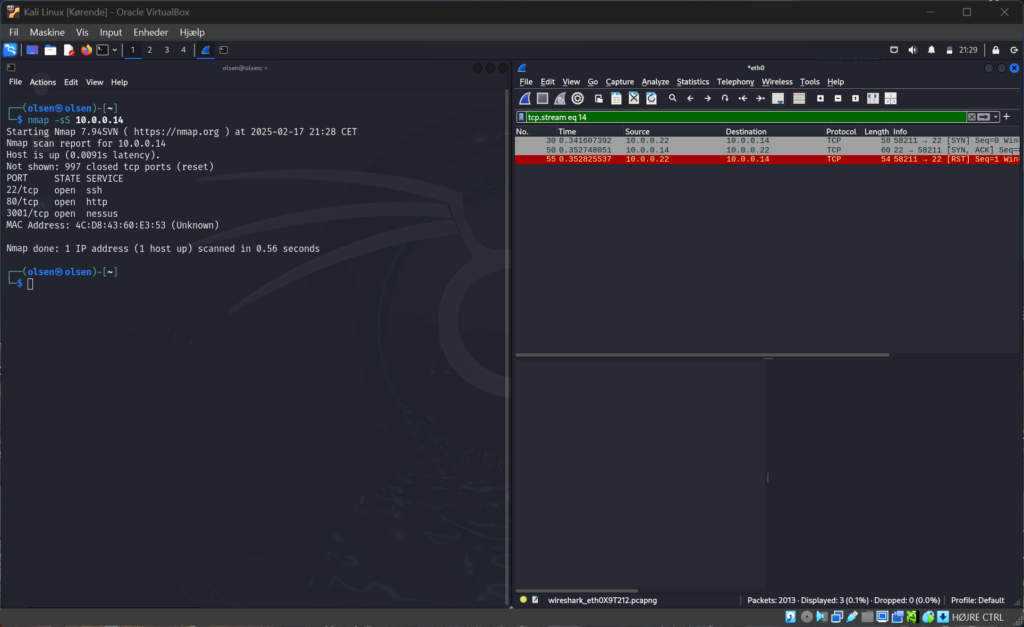Image resolution: width=1024 pixels, height=627 pixels.
Task: Launch Firefox from the Kali panel
Action: point(86,50)
